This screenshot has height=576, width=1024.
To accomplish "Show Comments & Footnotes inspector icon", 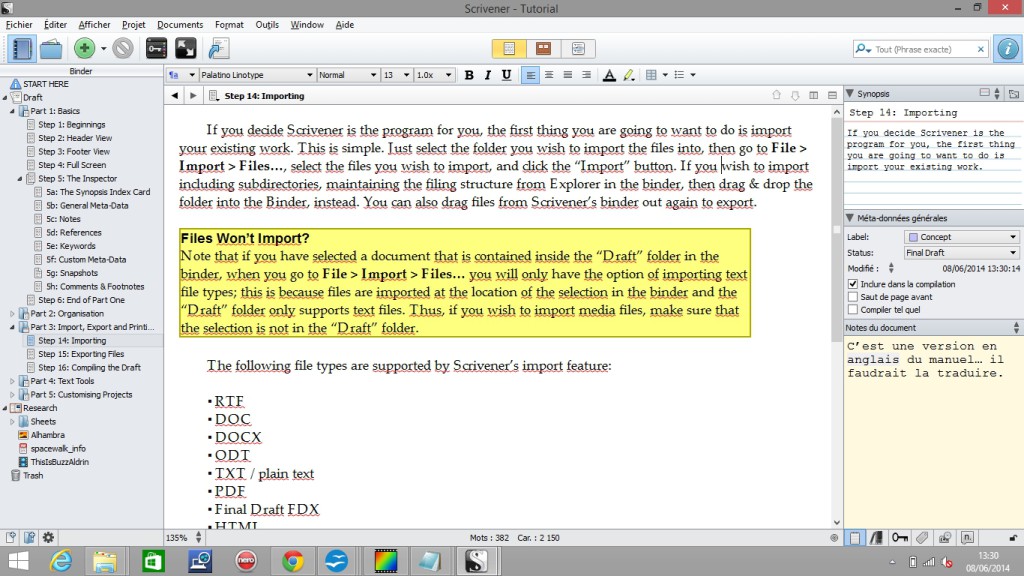I will click(968, 537).
